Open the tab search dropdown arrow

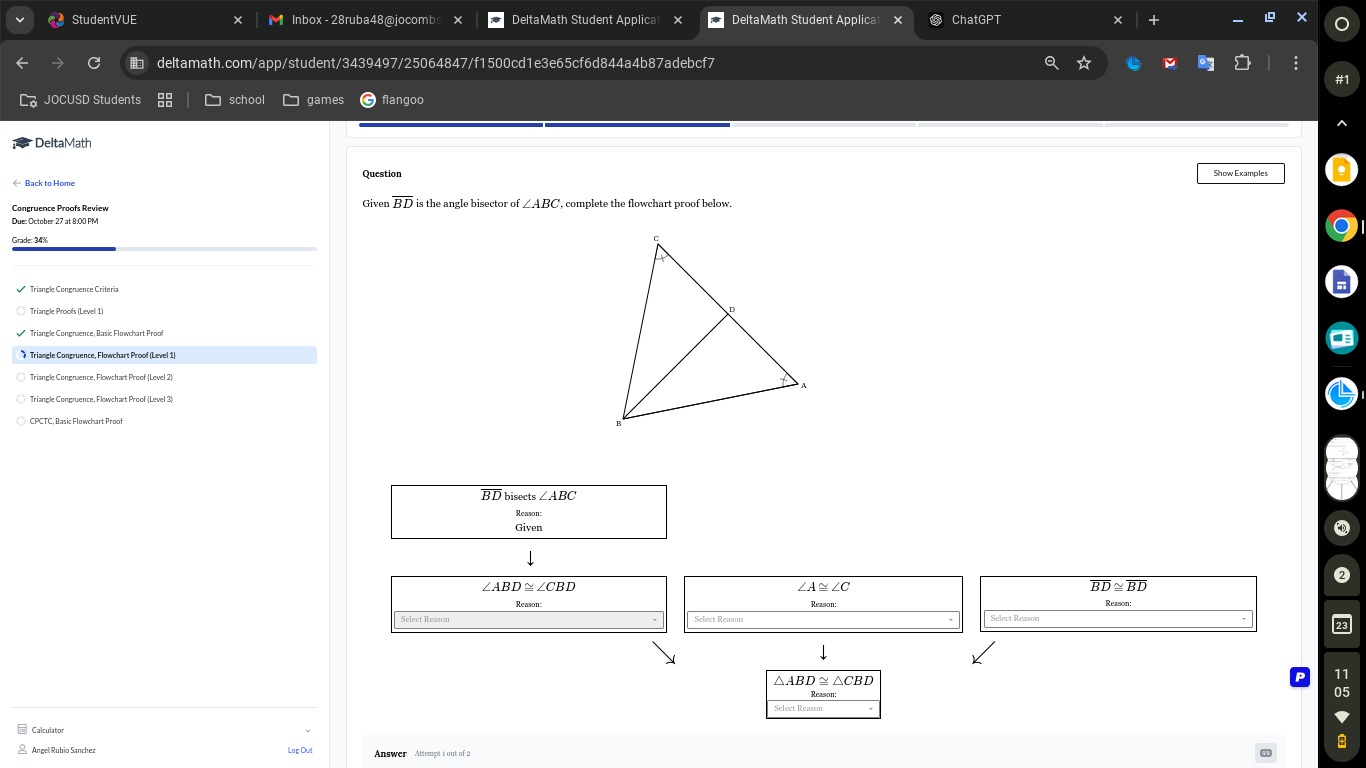(20, 19)
